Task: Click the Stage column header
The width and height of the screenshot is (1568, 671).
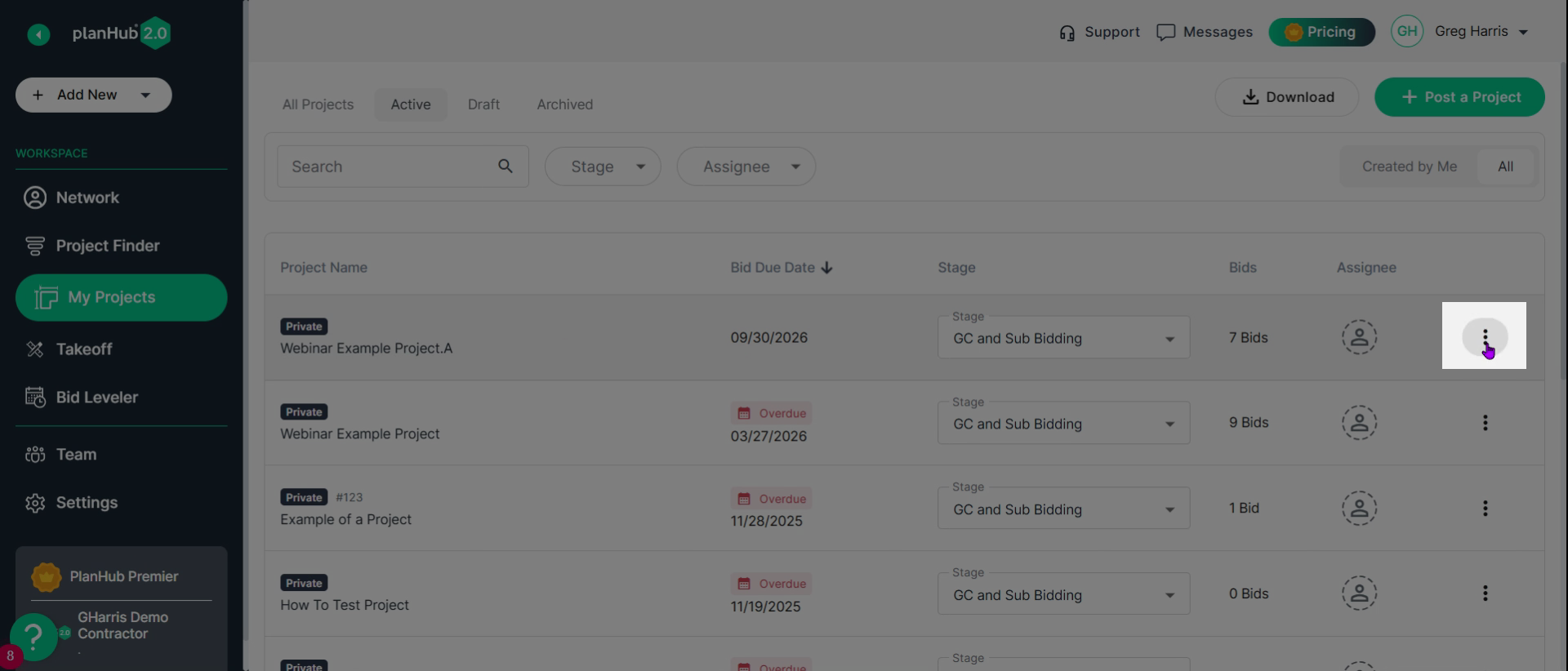Action: 956,268
